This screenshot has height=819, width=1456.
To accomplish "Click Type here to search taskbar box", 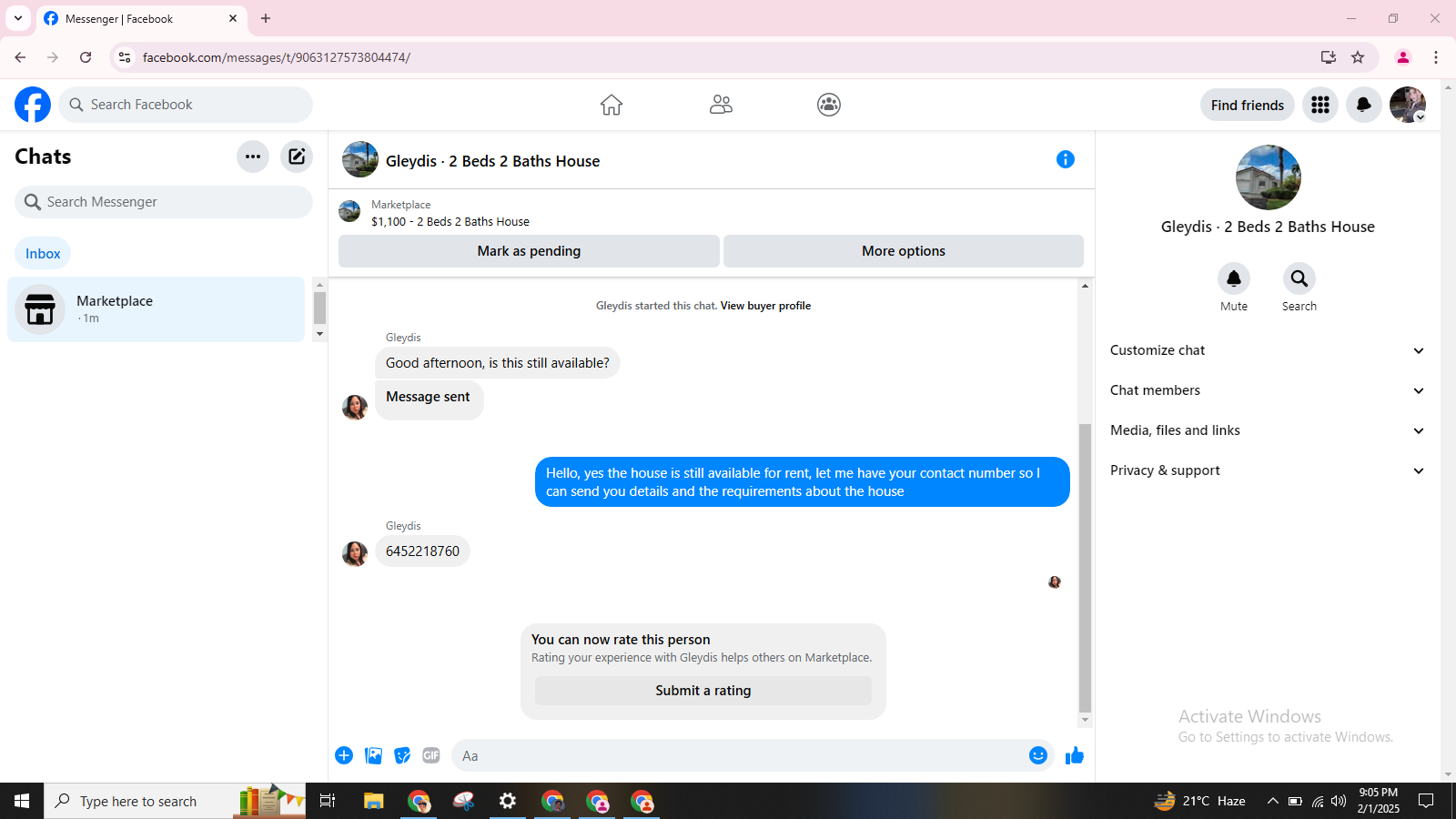I will tap(175, 801).
